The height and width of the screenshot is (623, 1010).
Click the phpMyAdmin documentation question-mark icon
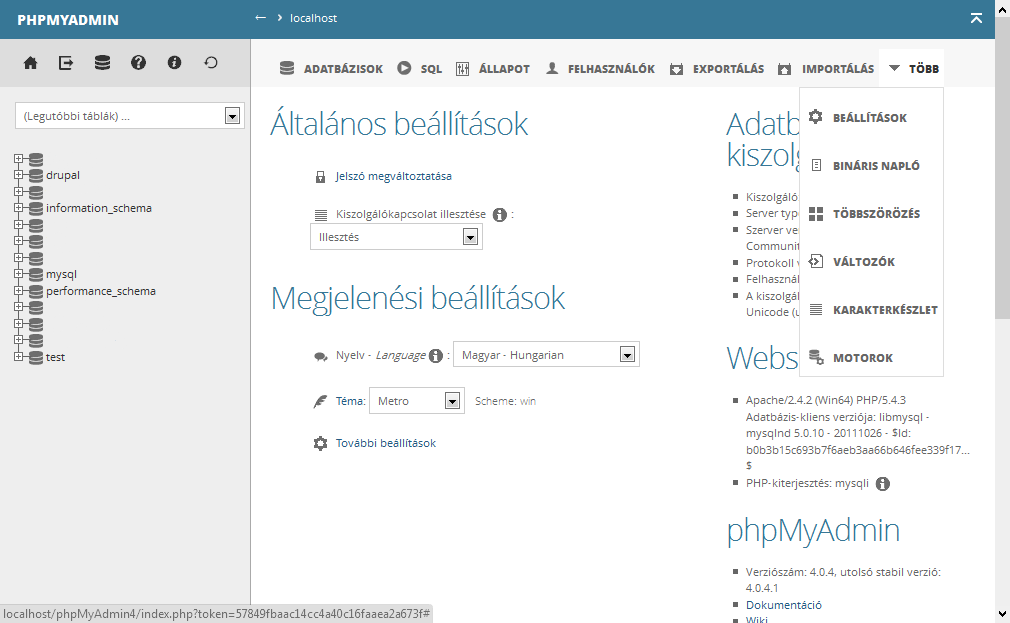(x=138, y=62)
